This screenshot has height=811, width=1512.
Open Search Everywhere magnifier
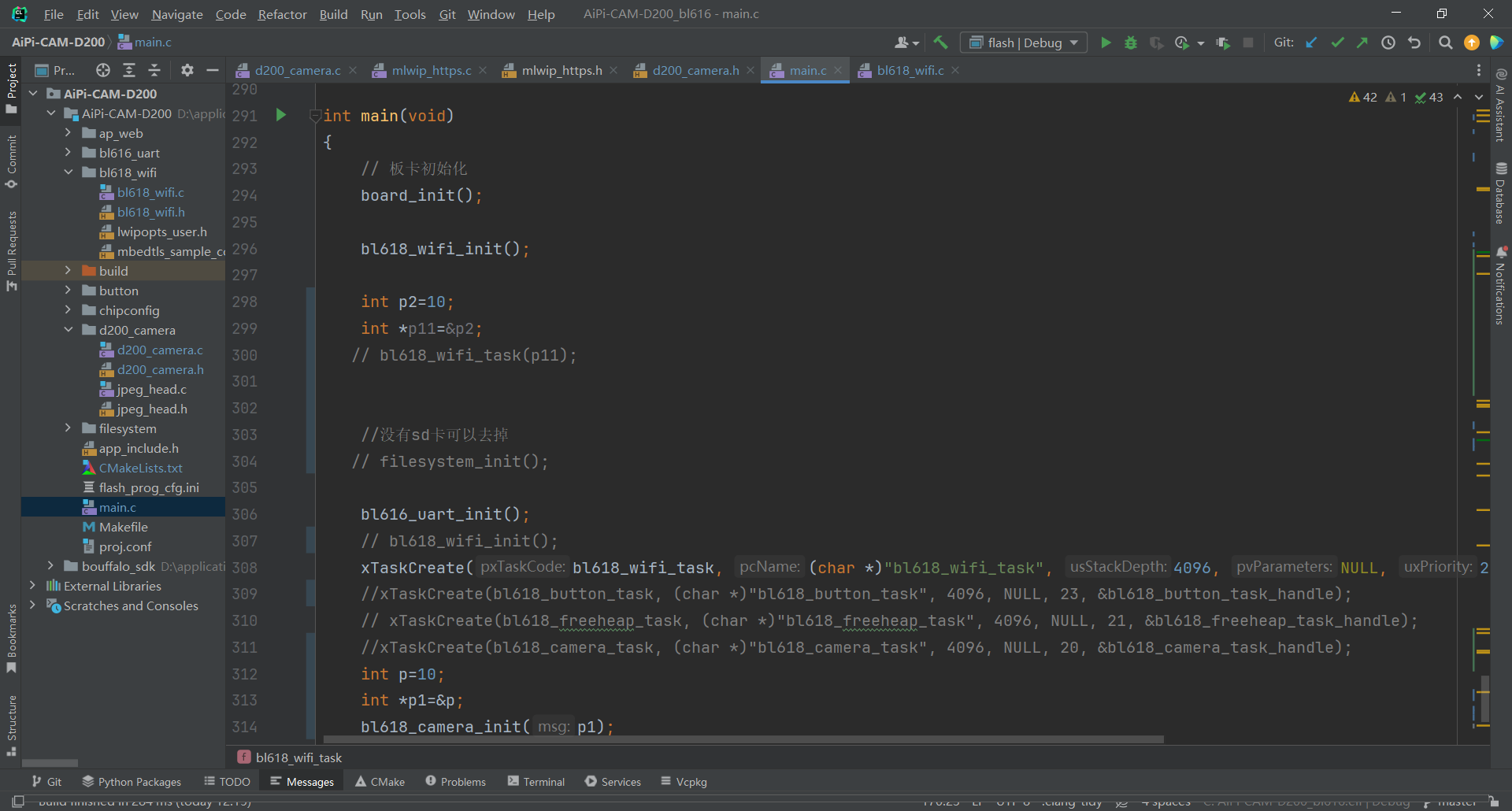click(x=1446, y=43)
